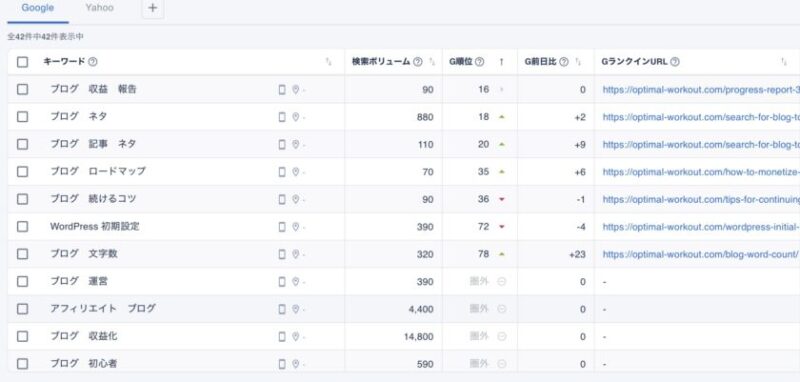Screen dimensions: 800x382
Task: Select checkbox for ブログ 記事 ネタ
Action: 22,144
